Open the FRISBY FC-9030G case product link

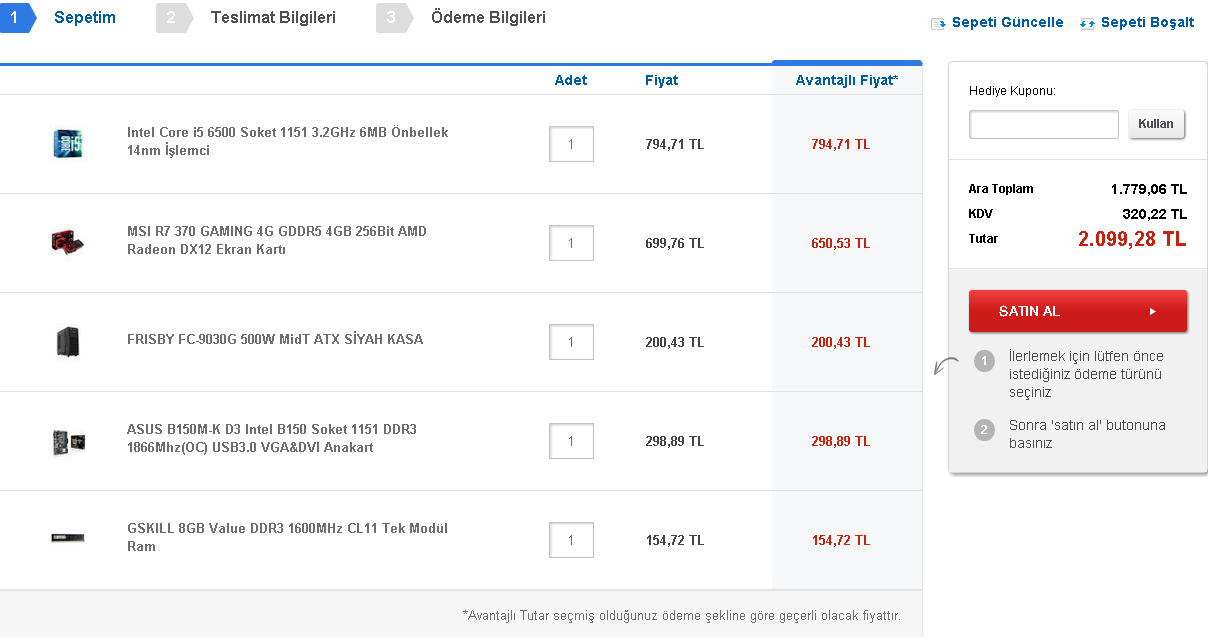click(275, 339)
